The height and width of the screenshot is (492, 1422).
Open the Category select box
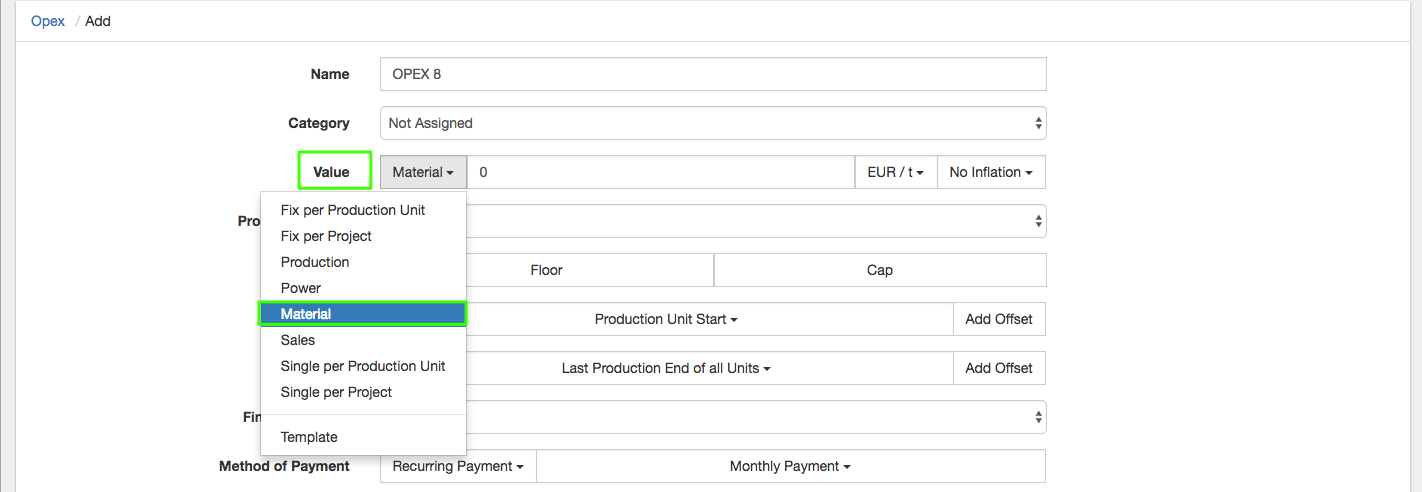coord(712,123)
